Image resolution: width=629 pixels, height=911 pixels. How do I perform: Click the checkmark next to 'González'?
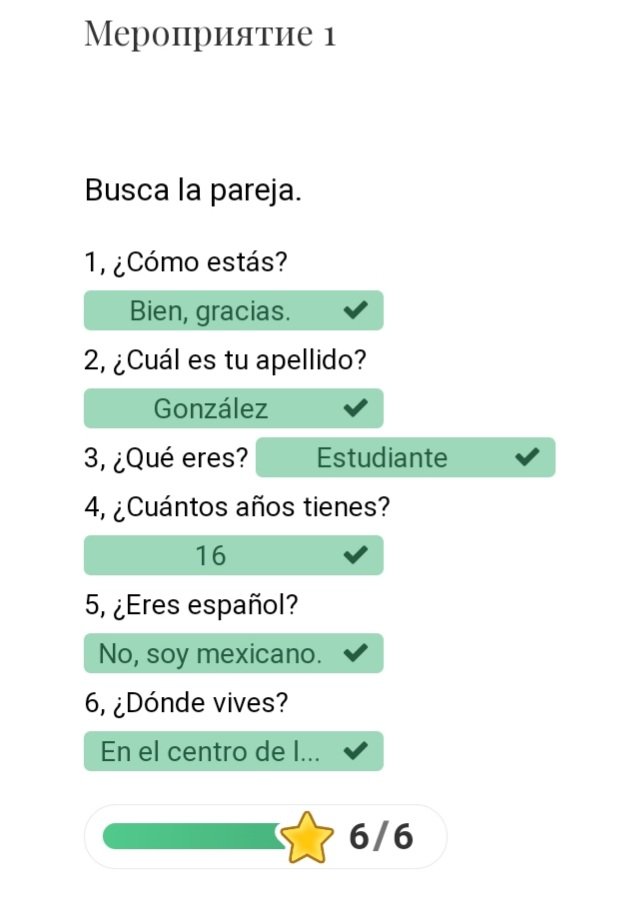click(354, 408)
